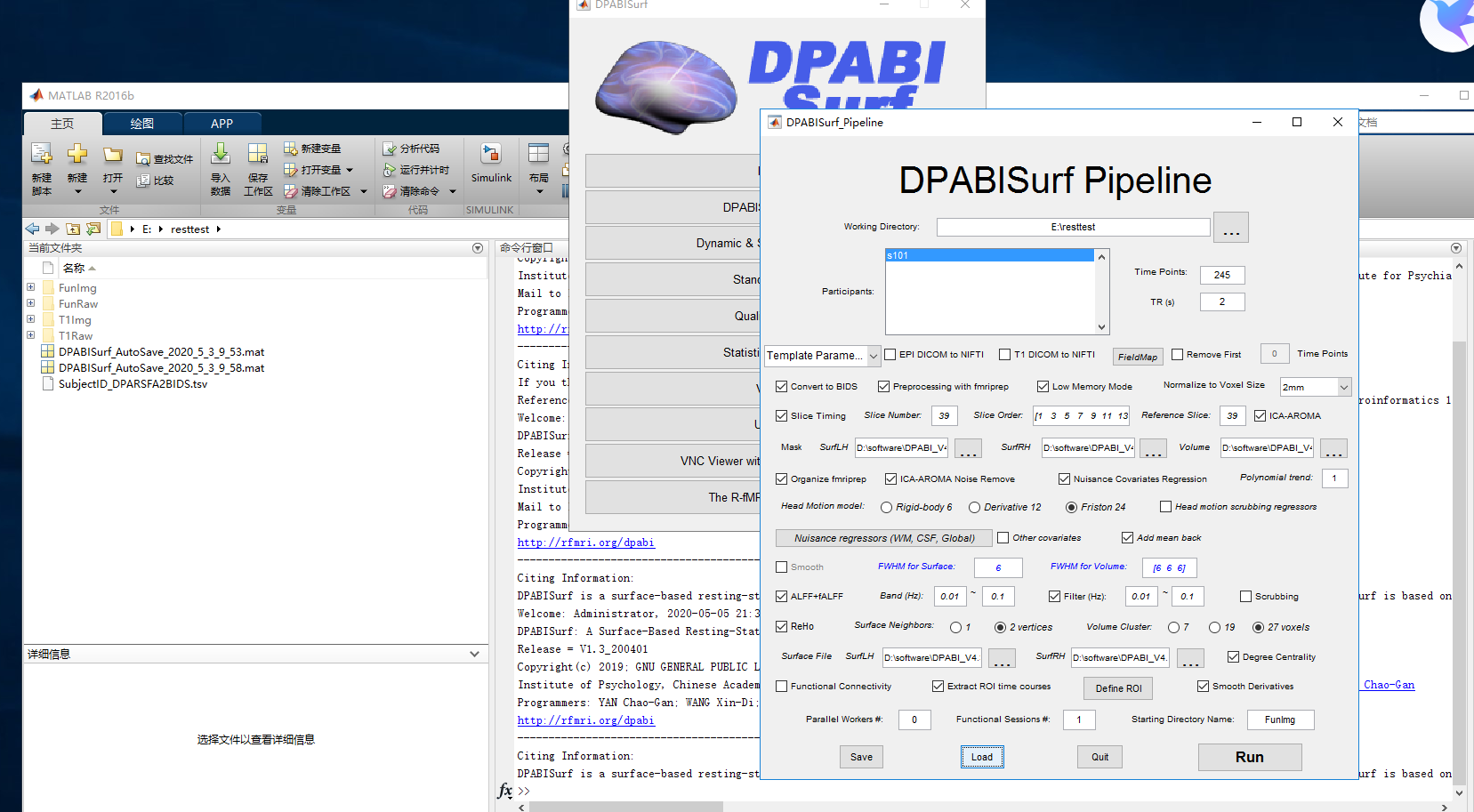
Task: Click the Clear Workspace (清除工作区) icon
Action: point(291,191)
